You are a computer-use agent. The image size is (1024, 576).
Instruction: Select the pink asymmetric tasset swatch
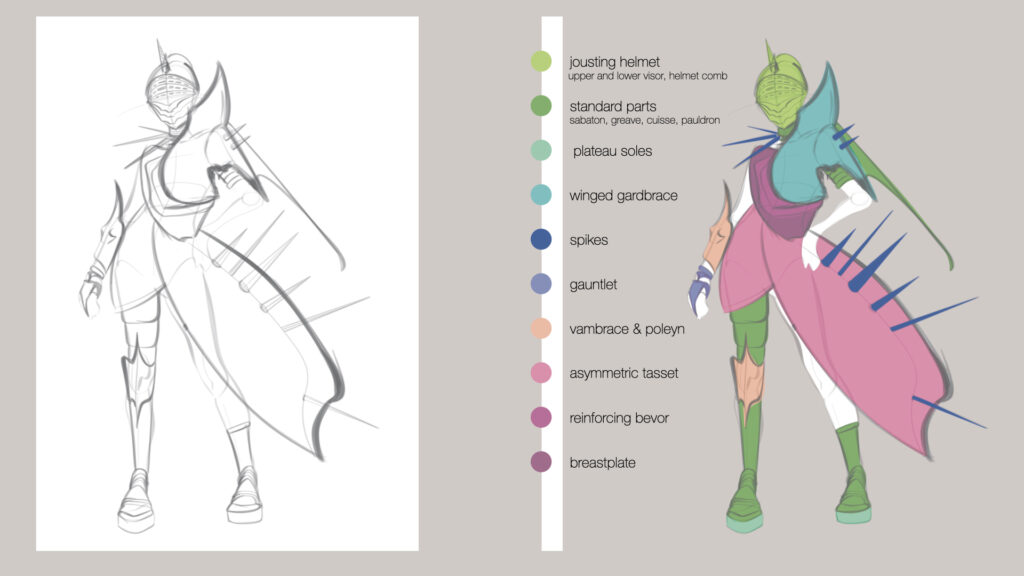[x=541, y=373]
